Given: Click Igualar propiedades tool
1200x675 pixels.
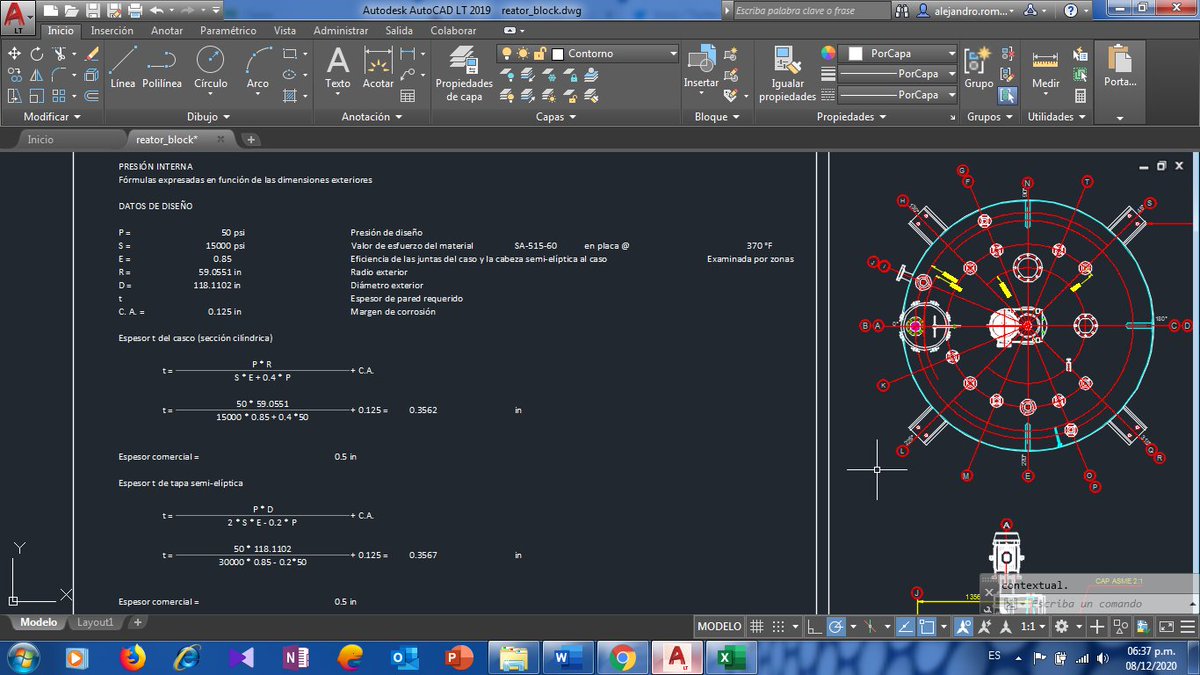Looking at the screenshot, I should (787, 73).
